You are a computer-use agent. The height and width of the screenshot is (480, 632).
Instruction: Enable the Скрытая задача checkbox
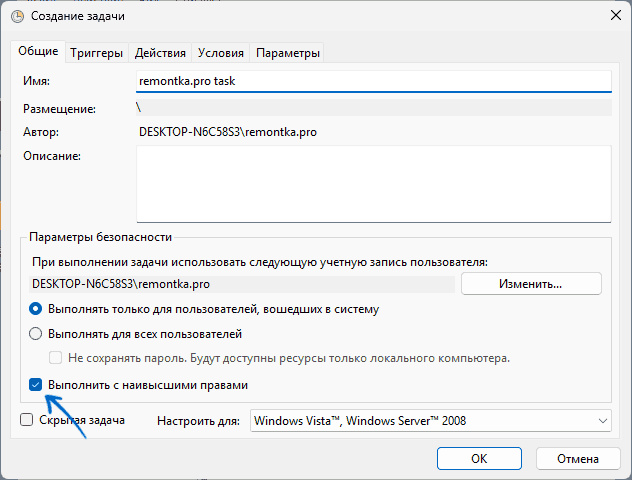(x=27, y=420)
